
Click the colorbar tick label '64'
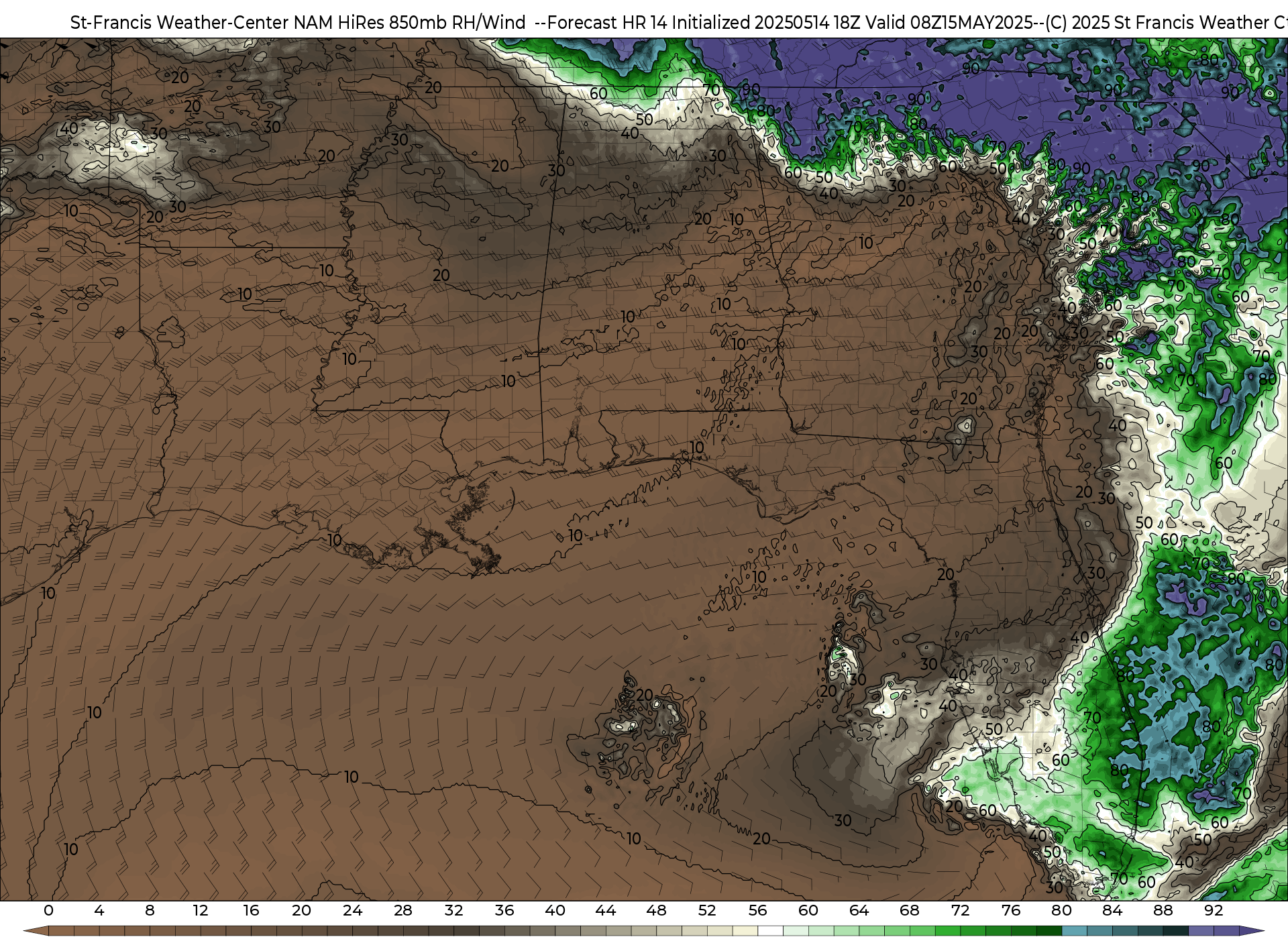tap(859, 910)
